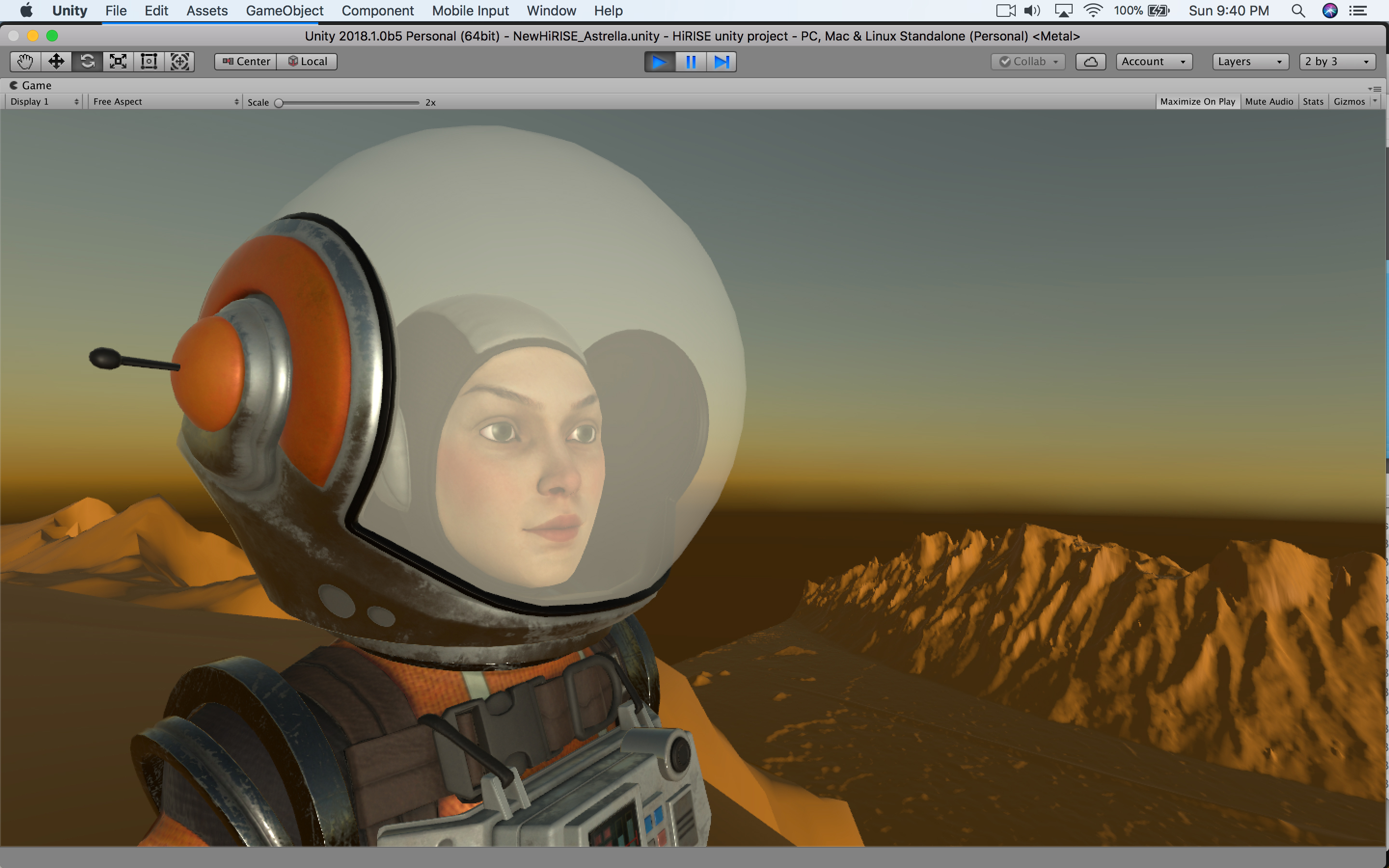Pause the game playback
Image resolution: width=1389 pixels, height=868 pixels.
[x=691, y=61]
